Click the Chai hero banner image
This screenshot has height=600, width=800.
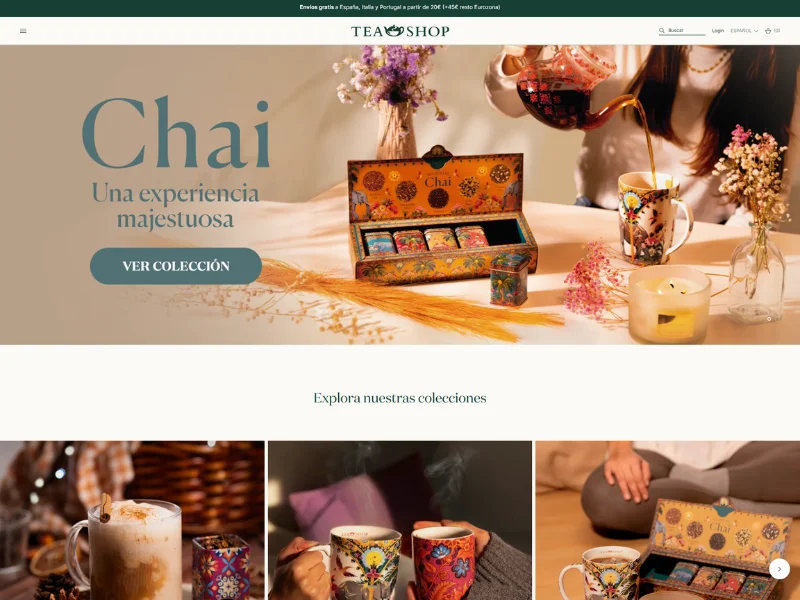[400, 195]
